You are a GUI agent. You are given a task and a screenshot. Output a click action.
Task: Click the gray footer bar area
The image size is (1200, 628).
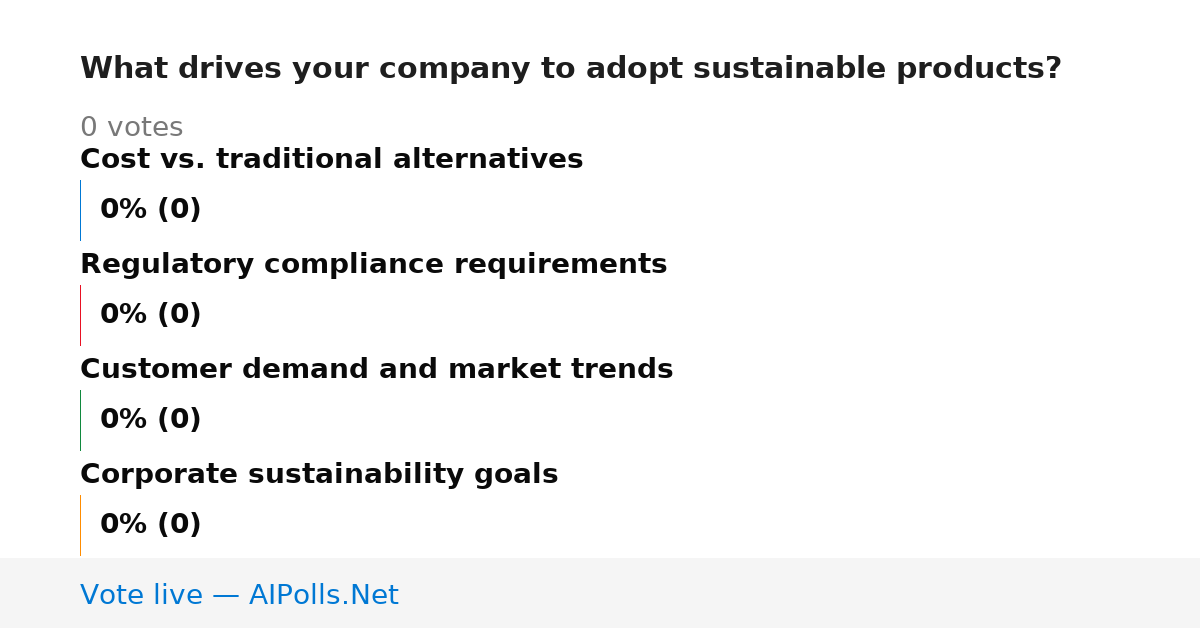click(x=600, y=593)
